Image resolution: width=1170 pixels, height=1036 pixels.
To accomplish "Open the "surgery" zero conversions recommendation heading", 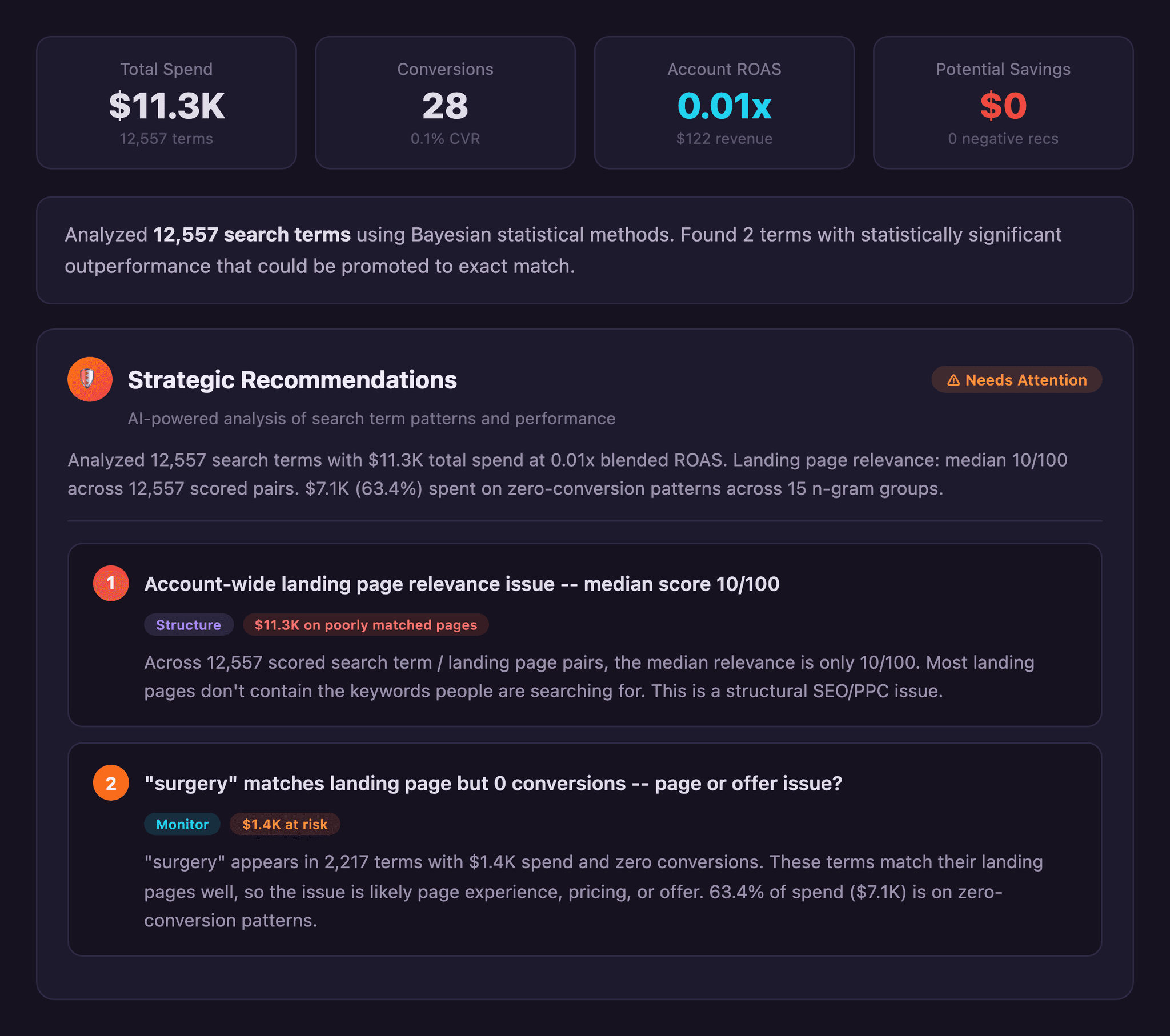I will (493, 783).
